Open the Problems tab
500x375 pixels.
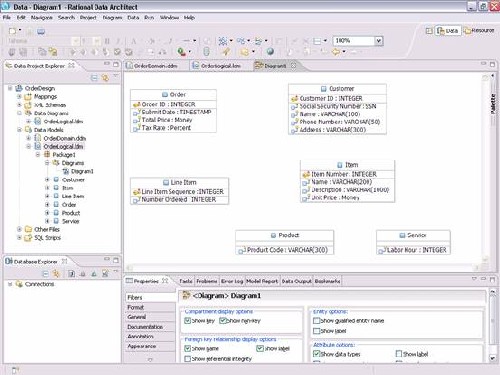click(x=207, y=281)
